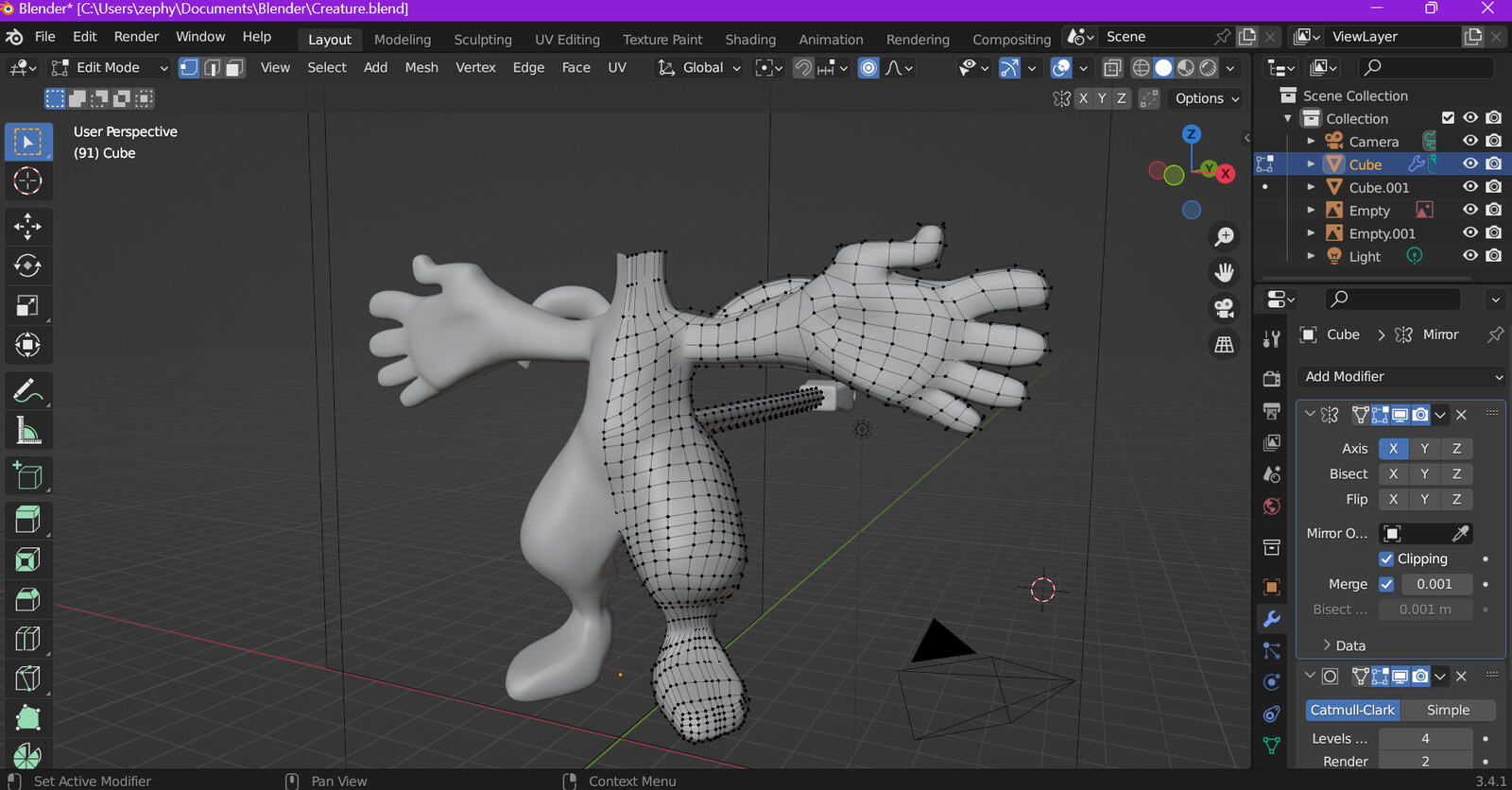Viewport: 1512px width, 790px height.
Task: Hide Camera in viewport
Action: pyautogui.click(x=1470, y=141)
